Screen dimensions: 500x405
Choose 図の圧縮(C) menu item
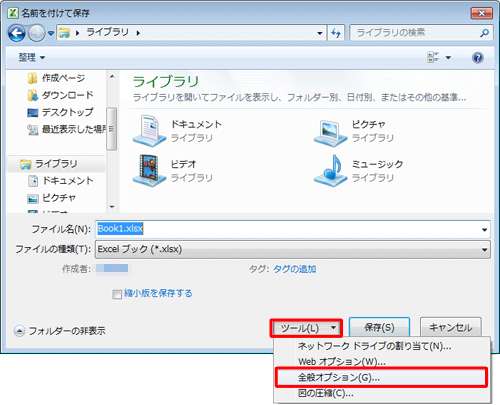pyautogui.click(x=382, y=393)
